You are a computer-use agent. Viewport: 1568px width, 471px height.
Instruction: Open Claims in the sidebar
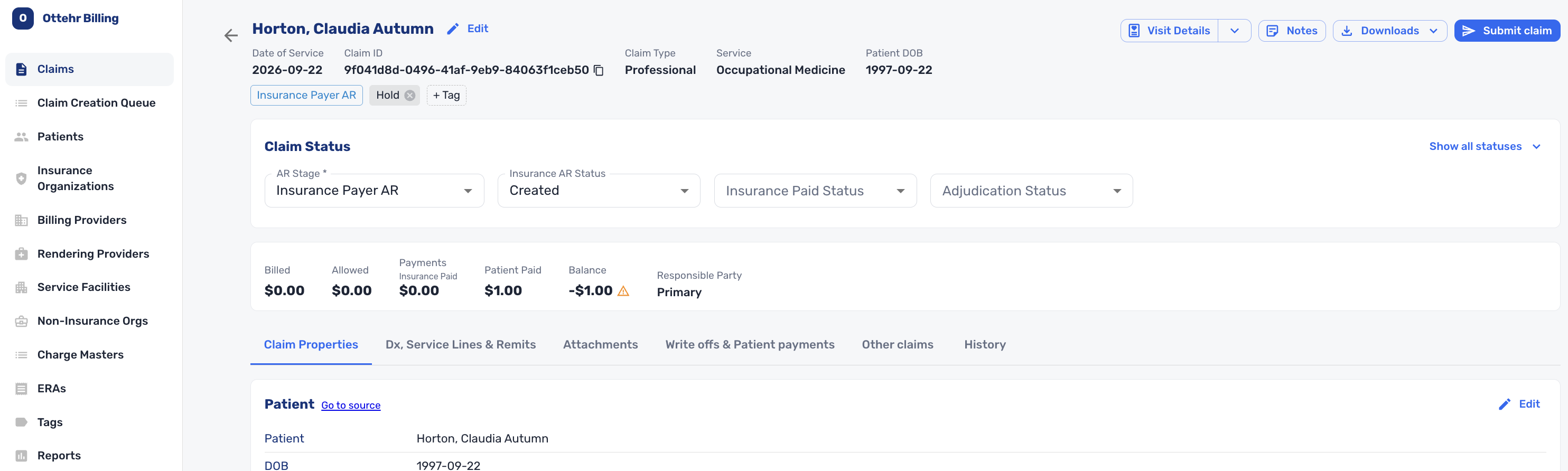(89, 69)
